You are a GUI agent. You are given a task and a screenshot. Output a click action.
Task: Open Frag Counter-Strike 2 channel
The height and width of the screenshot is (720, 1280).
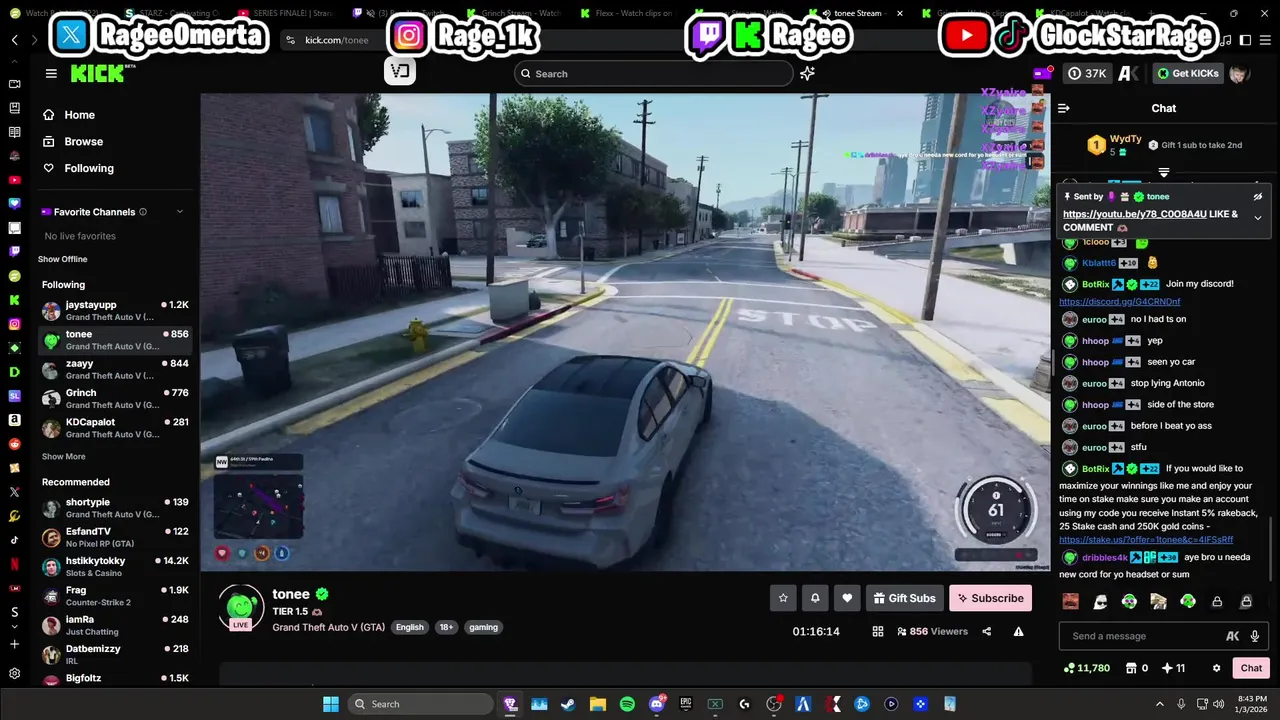click(x=115, y=596)
